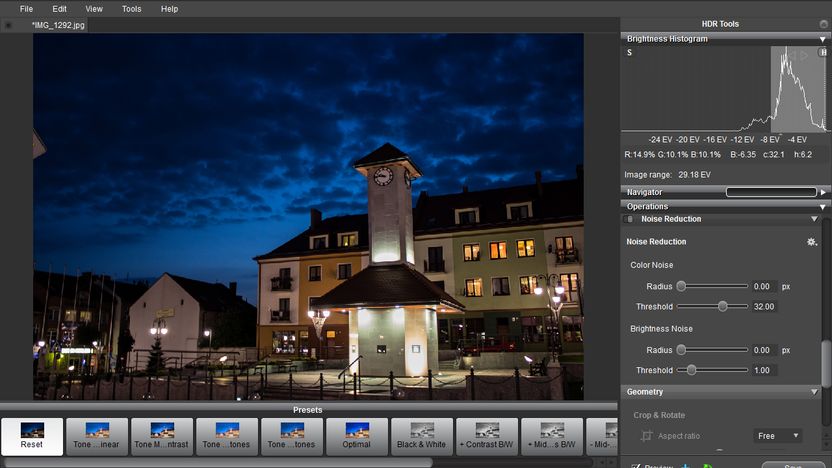Click the Brightness Noise Threshold 1.00 field

(x=764, y=370)
